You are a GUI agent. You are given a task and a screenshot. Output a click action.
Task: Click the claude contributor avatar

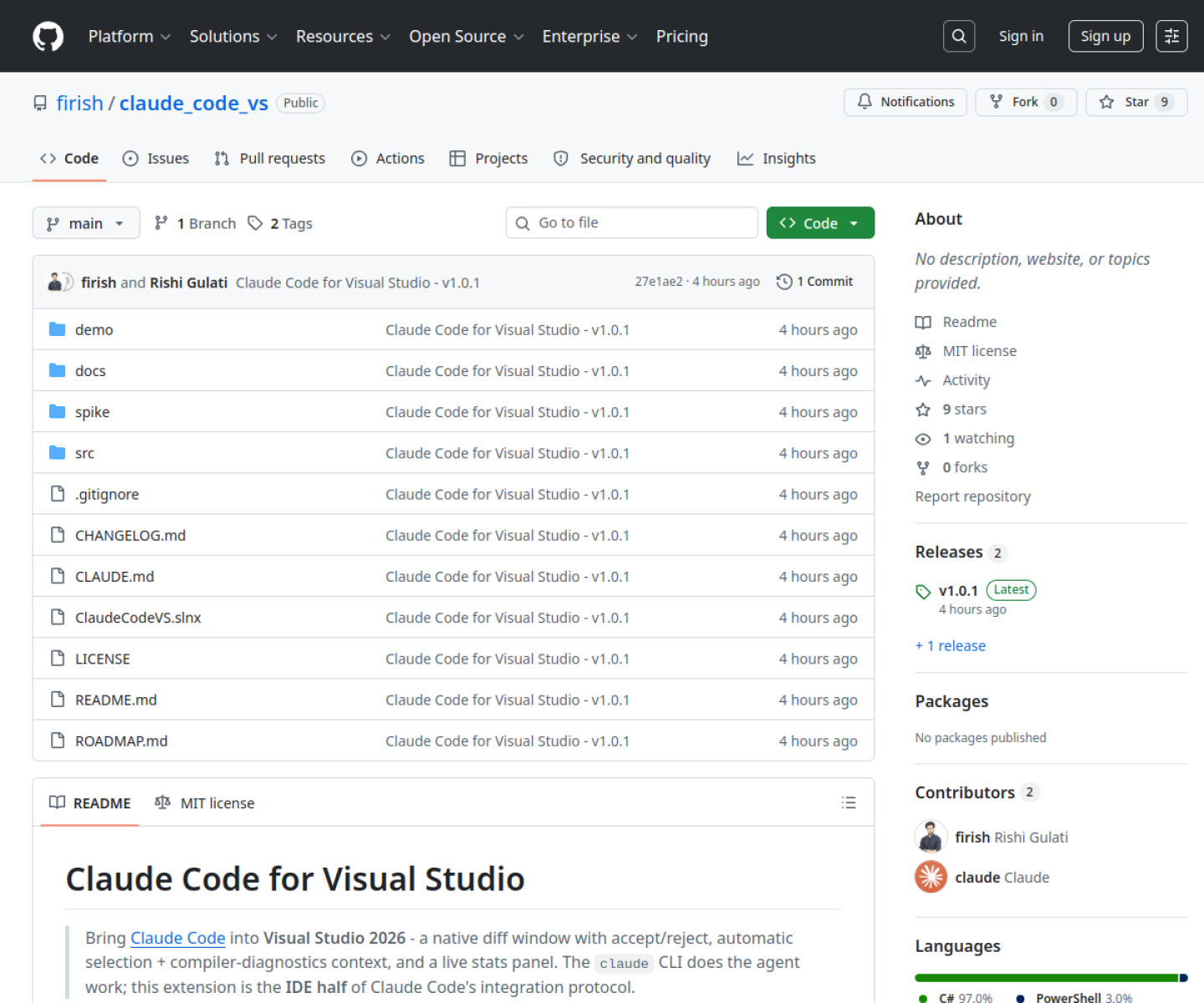pos(931,877)
